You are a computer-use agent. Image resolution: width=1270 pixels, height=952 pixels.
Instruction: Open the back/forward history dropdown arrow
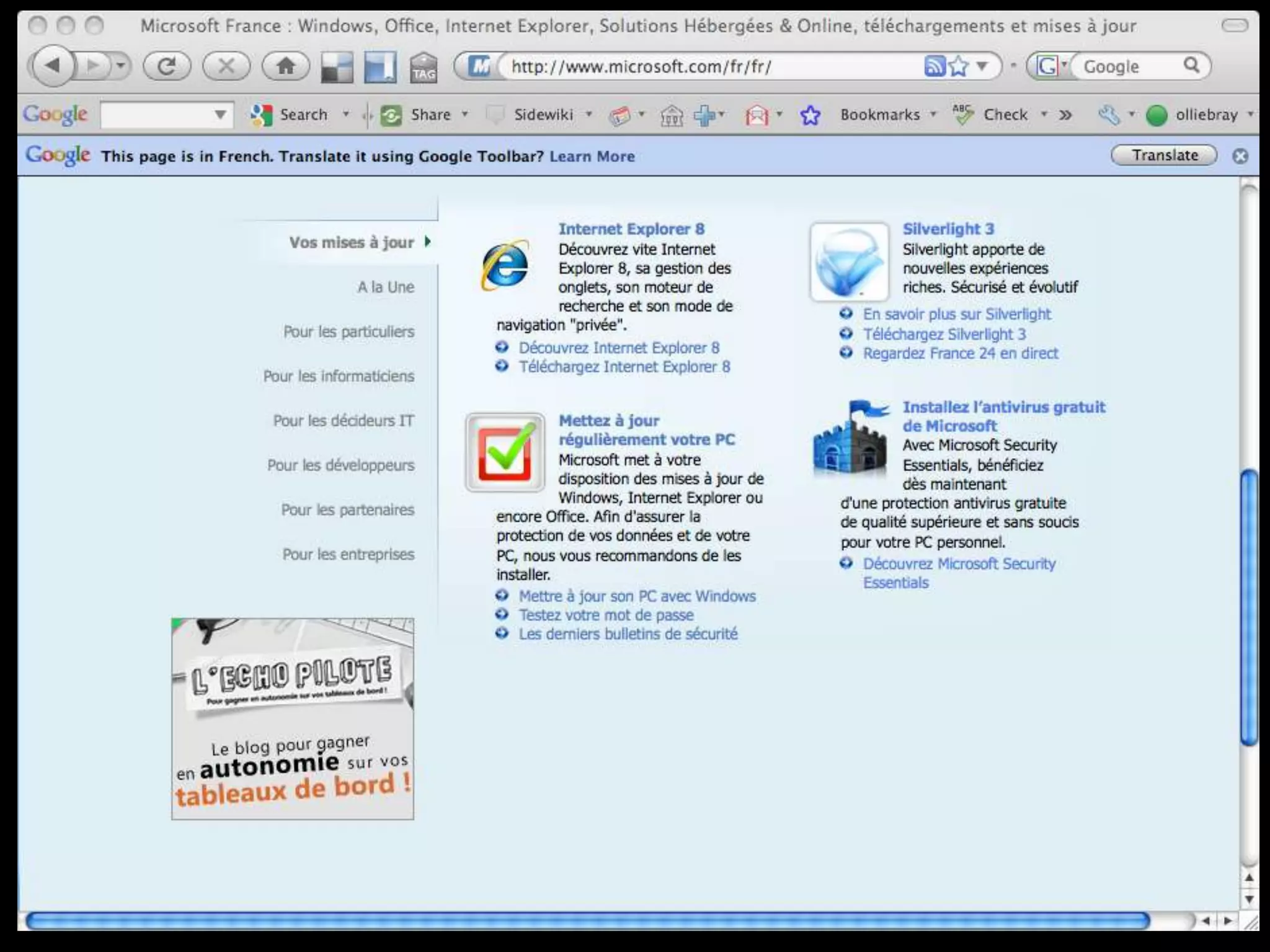pos(120,65)
